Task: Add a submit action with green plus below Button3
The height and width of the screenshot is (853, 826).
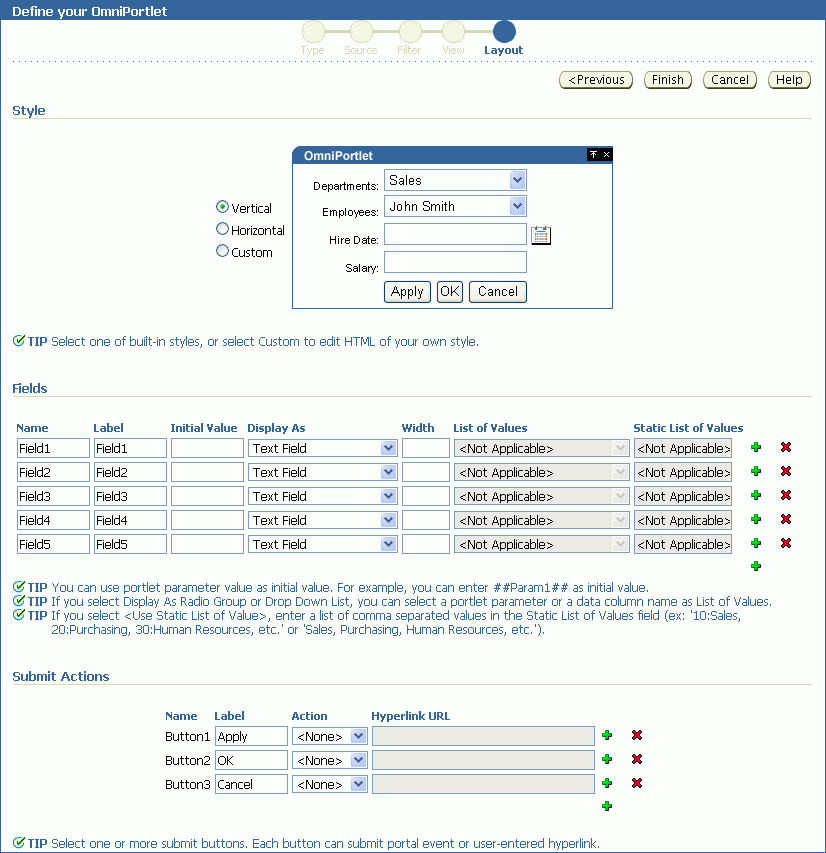Action: 606,806
